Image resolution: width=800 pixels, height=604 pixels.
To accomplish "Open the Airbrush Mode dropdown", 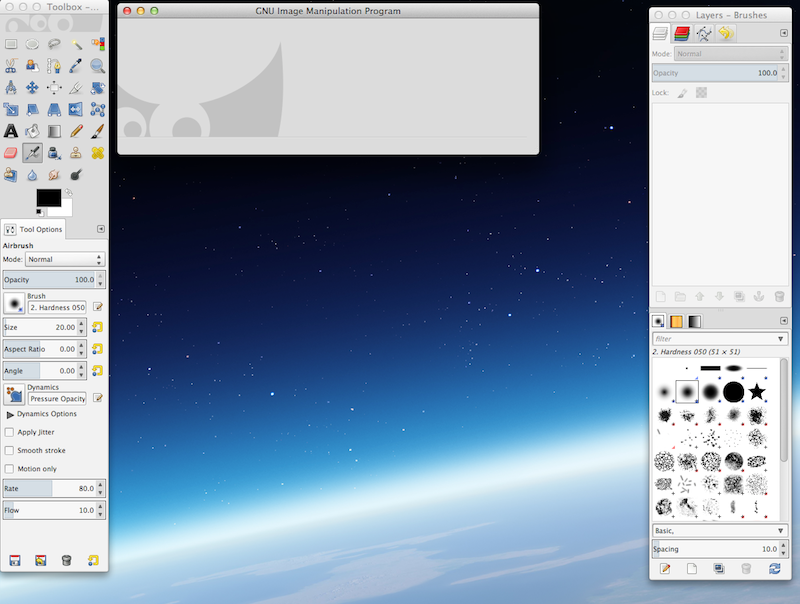I will click(x=65, y=259).
